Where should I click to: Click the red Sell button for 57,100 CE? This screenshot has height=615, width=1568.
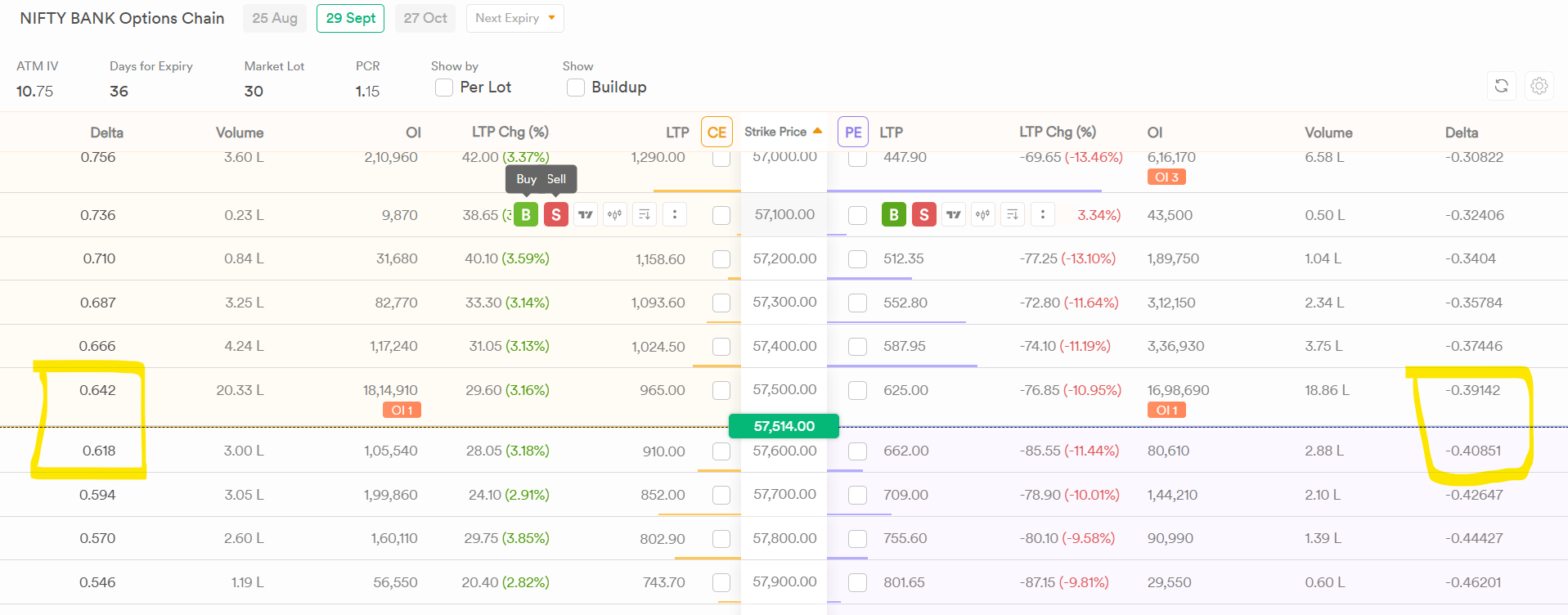tap(556, 215)
